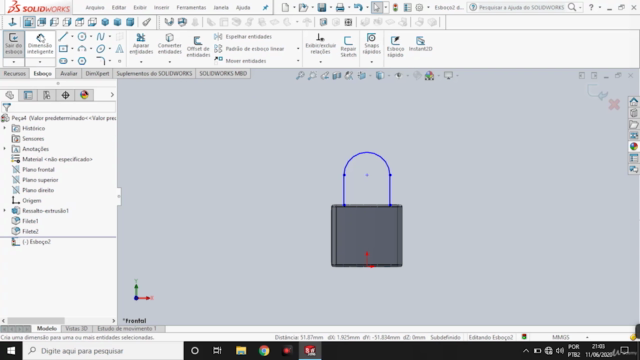Open DimXpertManager tab icon
This screenshot has width=640, height=360.
[65, 95]
